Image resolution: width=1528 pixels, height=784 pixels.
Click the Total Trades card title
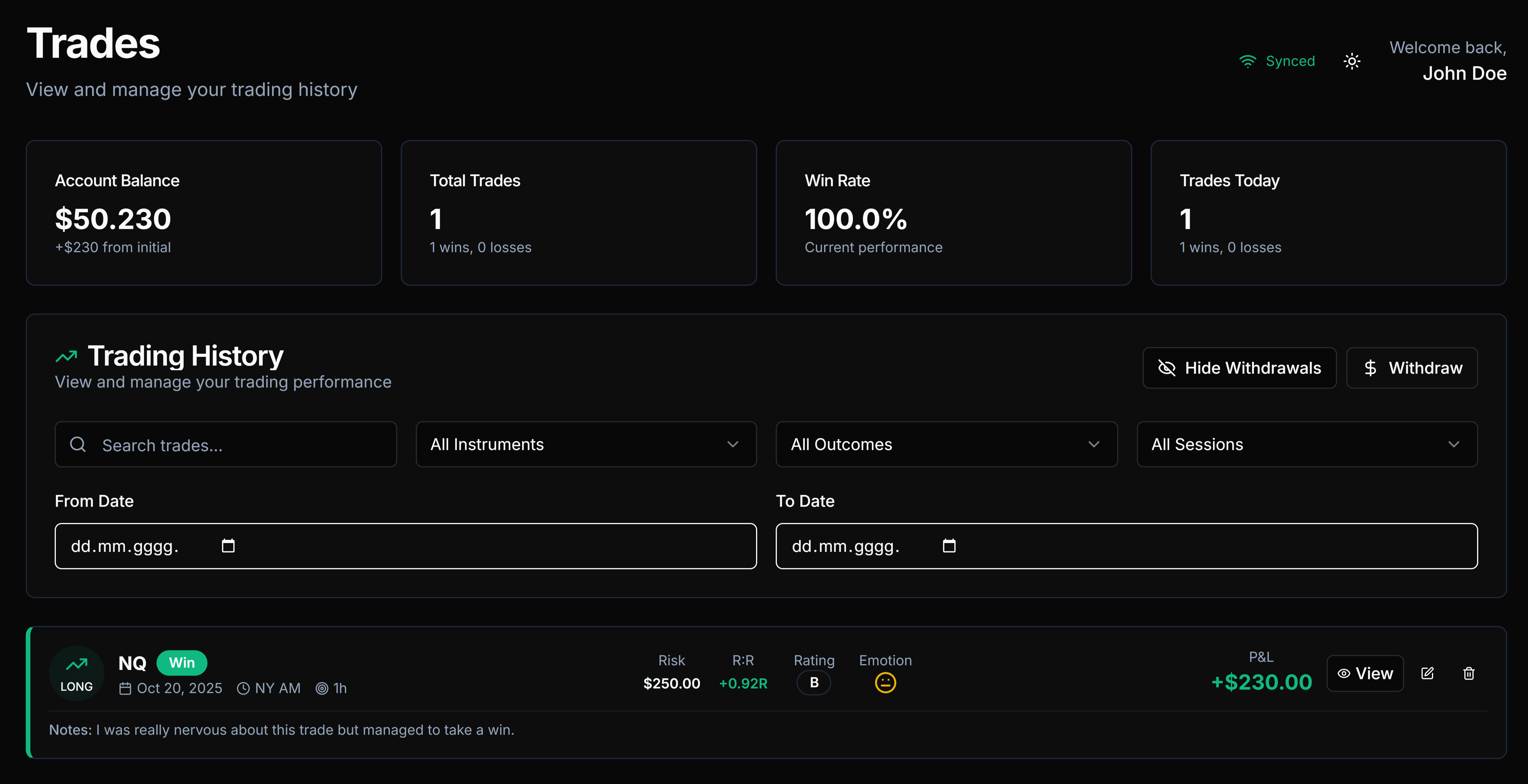point(475,180)
